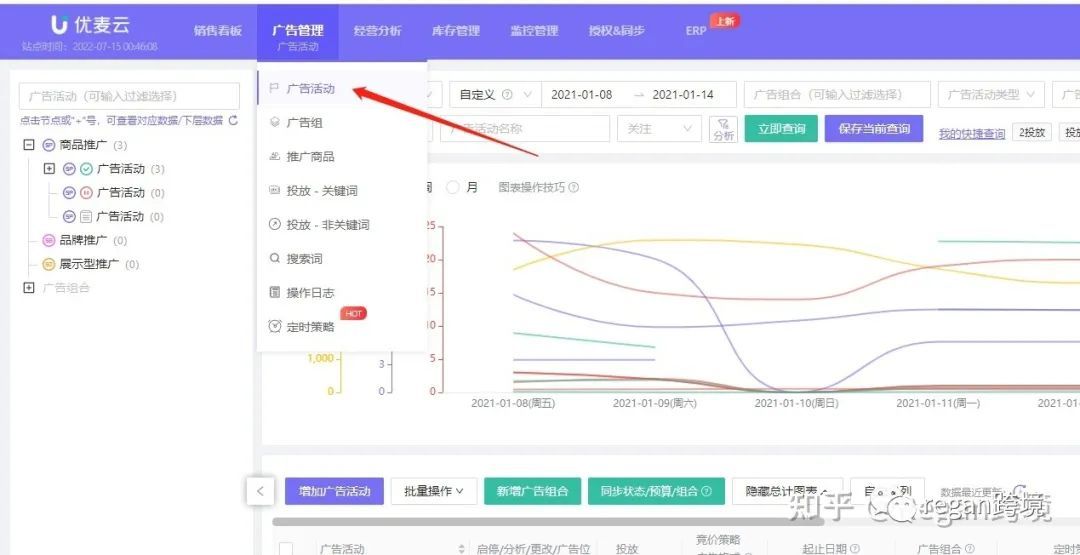Click the orange SD icon beside 展示型推广
This screenshot has width=1080, height=555.
(48, 264)
